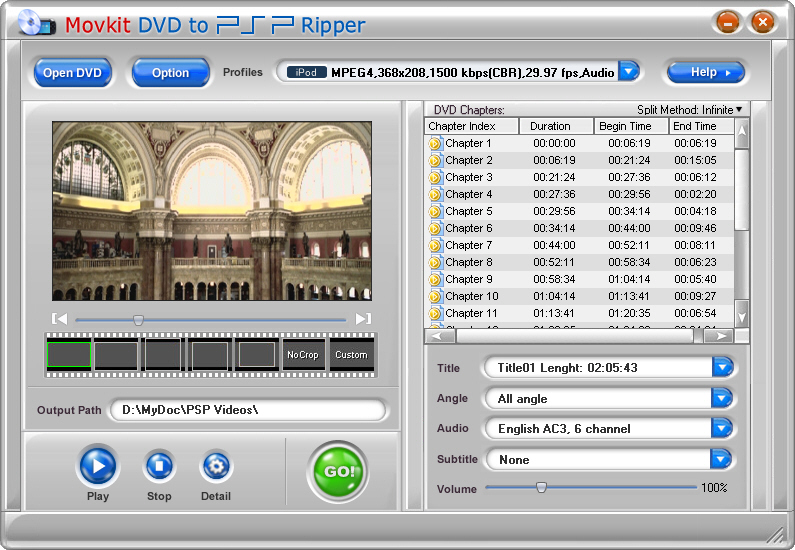This screenshot has width=795, height=550.
Task: Click the chapter list scroll right arrow
Action: pos(719,336)
